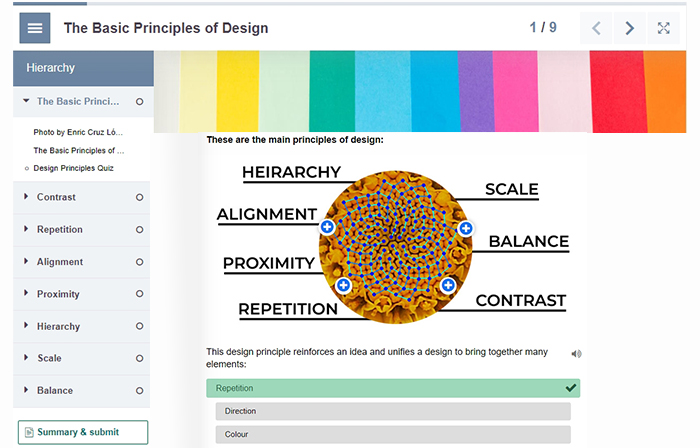Open the hamburger menu
700x448 pixels.
click(35, 28)
